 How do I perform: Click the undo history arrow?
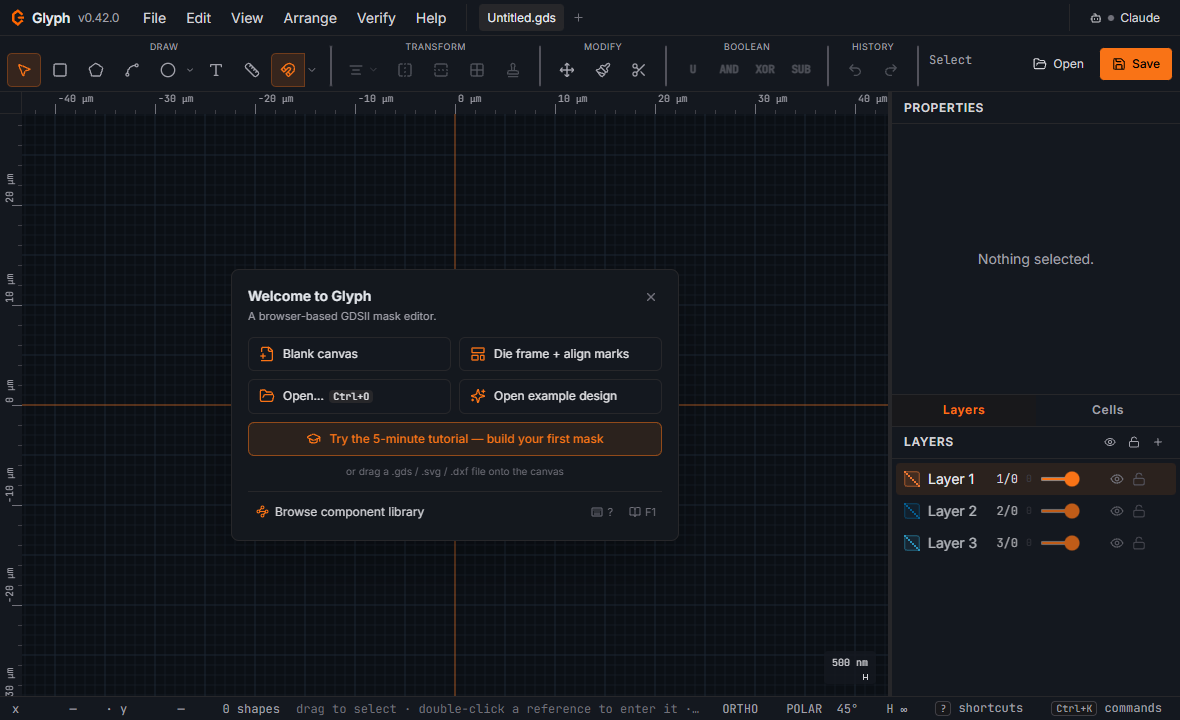(x=855, y=70)
